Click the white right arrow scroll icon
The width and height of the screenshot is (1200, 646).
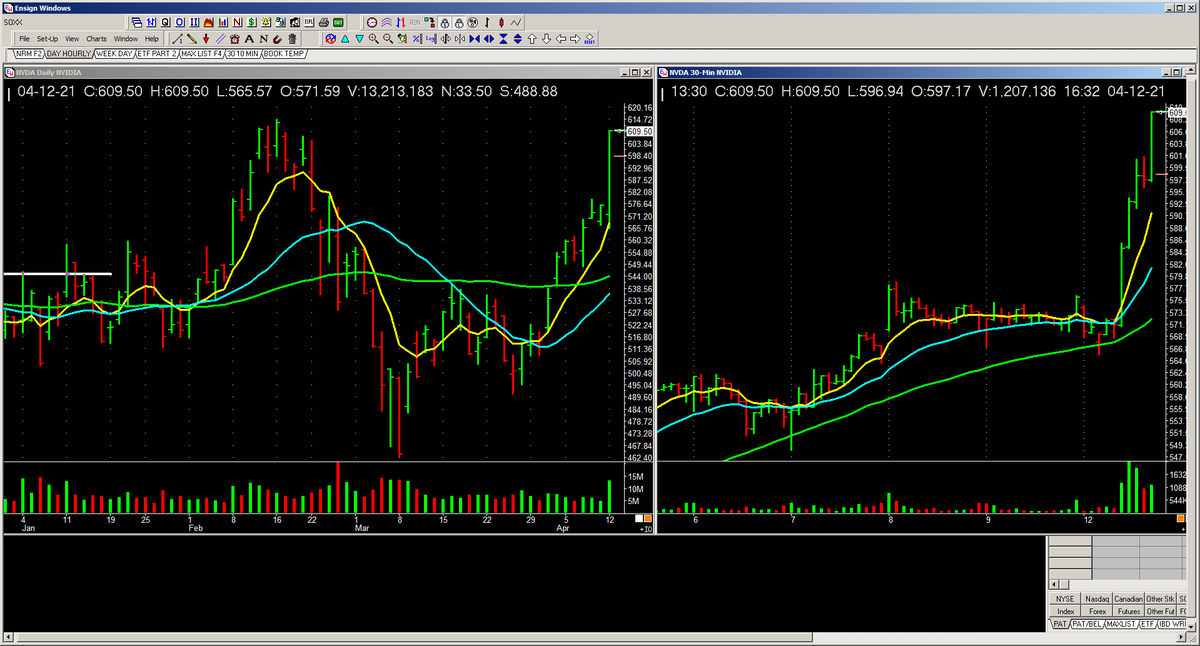575,39
